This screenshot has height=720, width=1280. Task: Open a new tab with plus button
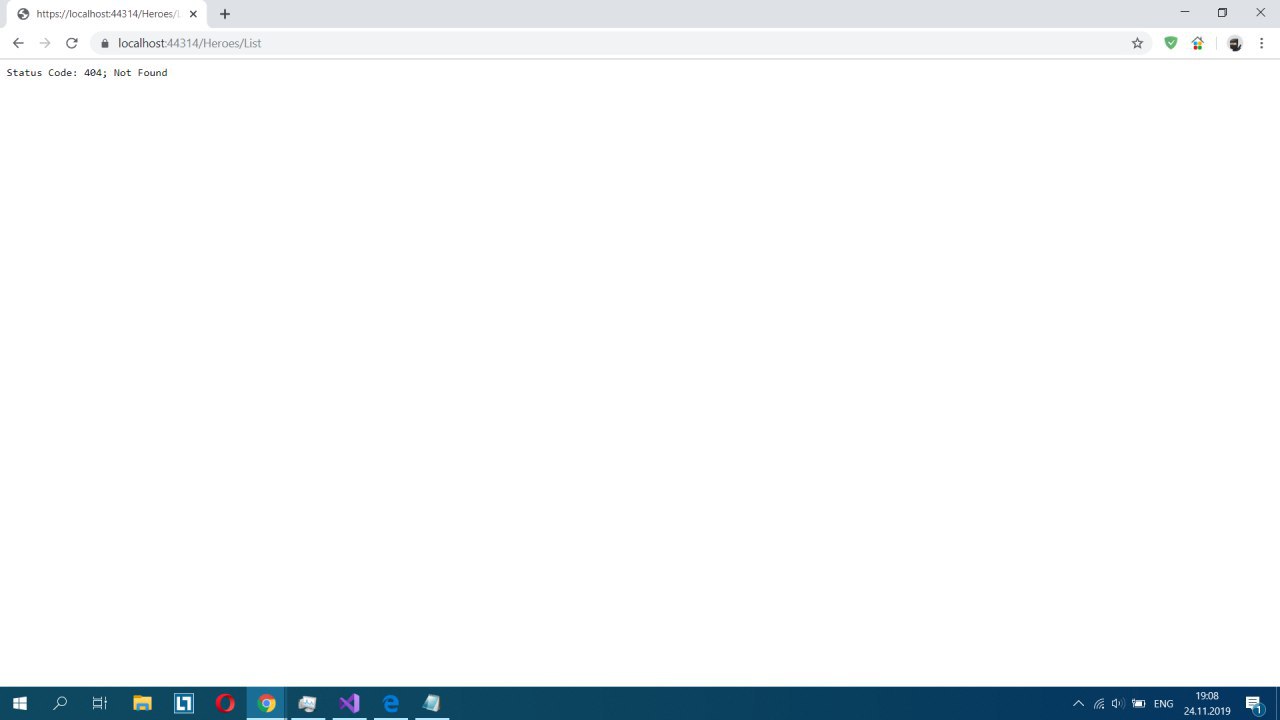(225, 14)
